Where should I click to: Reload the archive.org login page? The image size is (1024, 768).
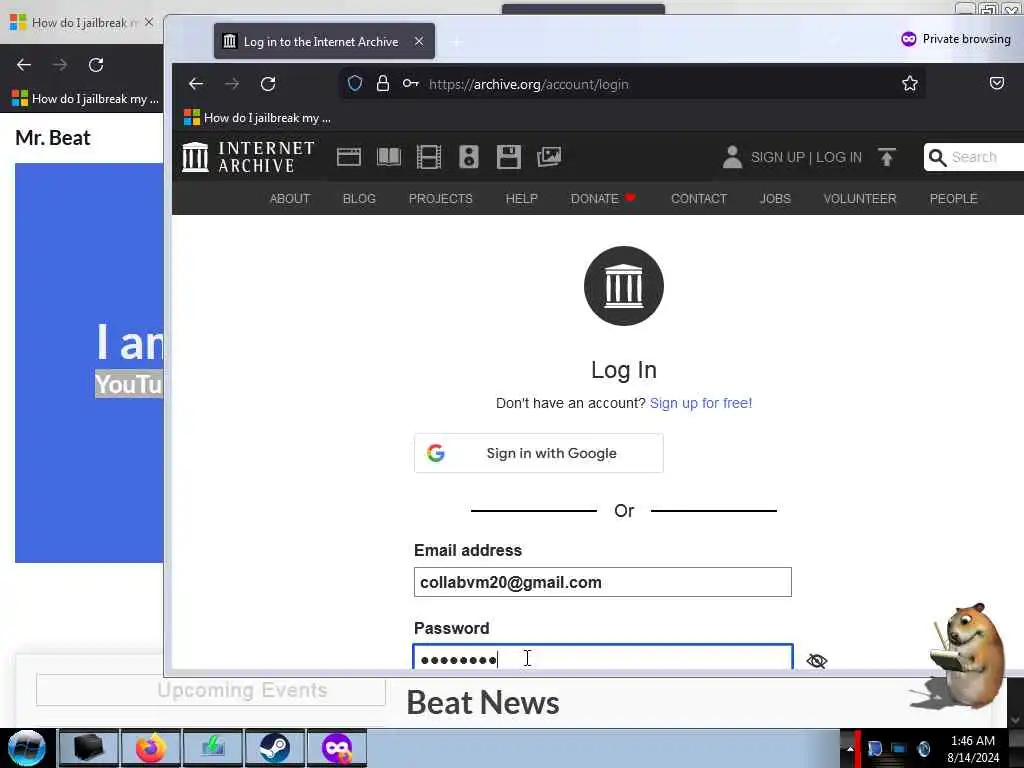point(268,84)
